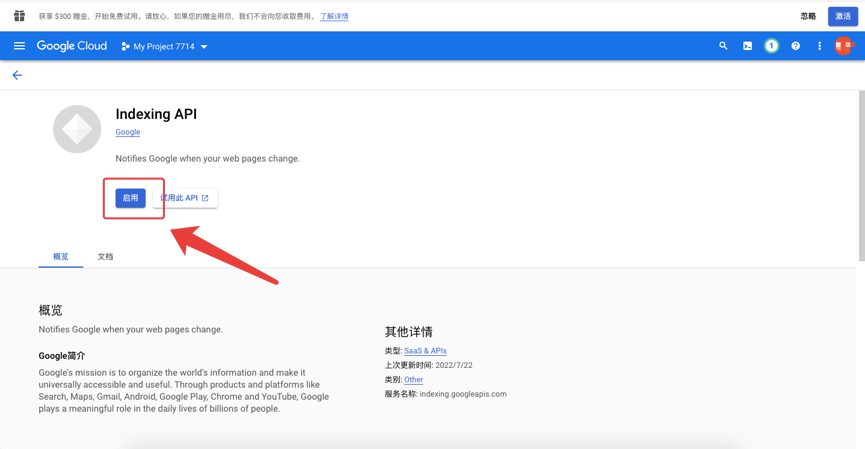Open the help question mark icon

(795, 46)
